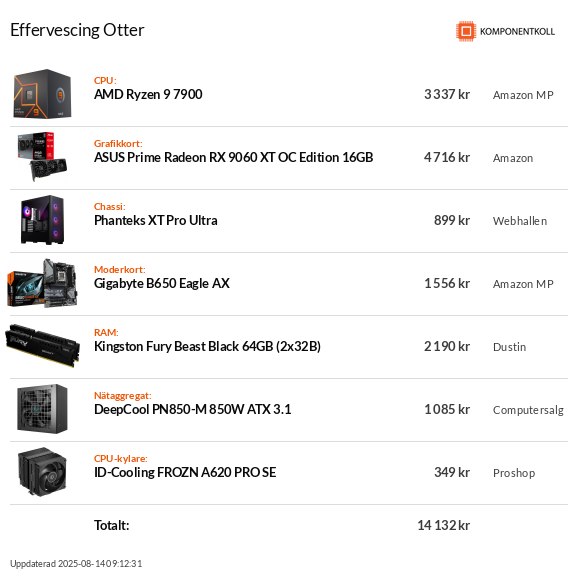This screenshot has width=577, height=577.
Task: Click ASUS Prime Radeon RX 9060 XT title
Action: point(234,157)
